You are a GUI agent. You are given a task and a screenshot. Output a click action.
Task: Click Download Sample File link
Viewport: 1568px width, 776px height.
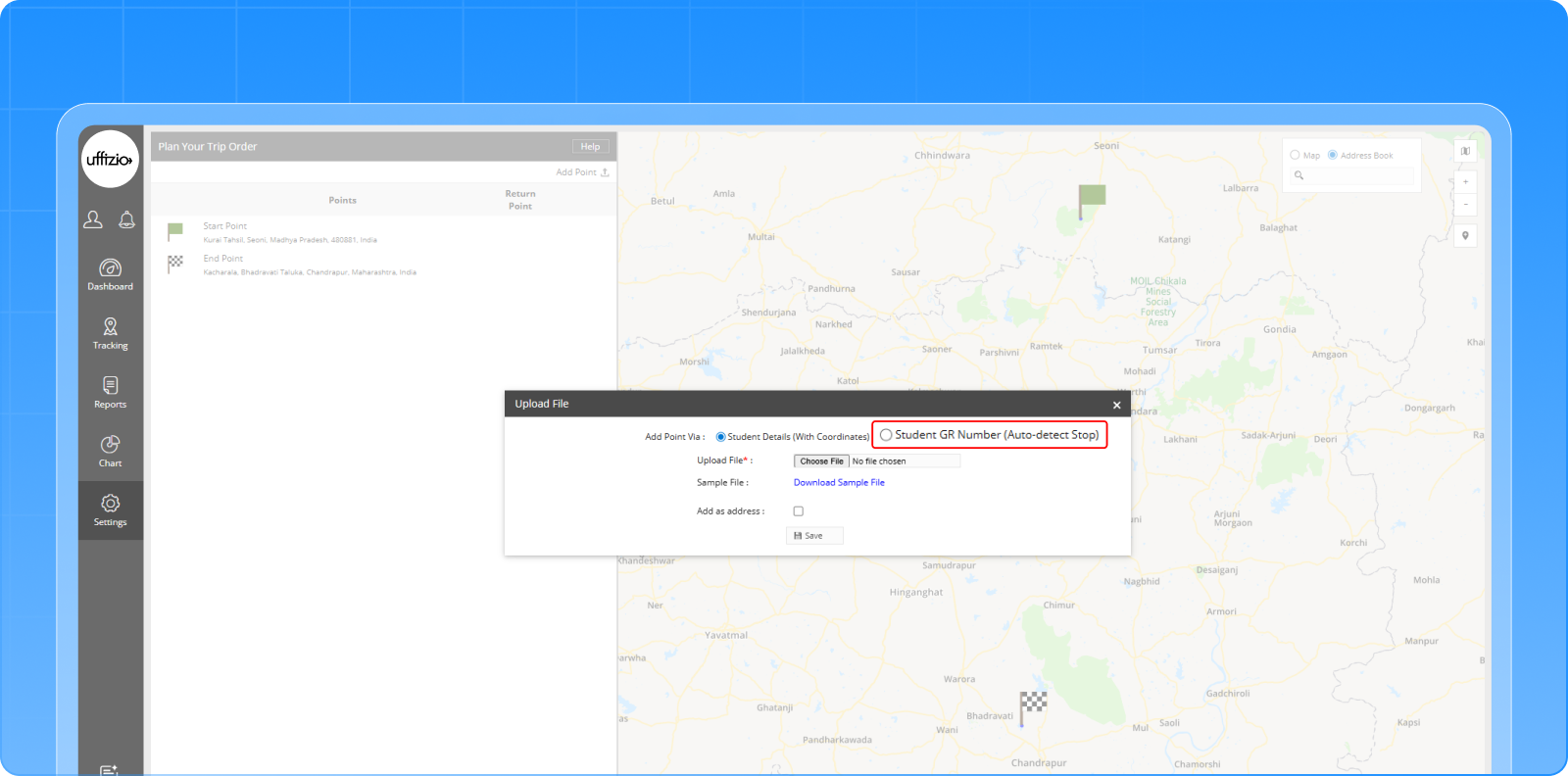pyautogui.click(x=839, y=483)
